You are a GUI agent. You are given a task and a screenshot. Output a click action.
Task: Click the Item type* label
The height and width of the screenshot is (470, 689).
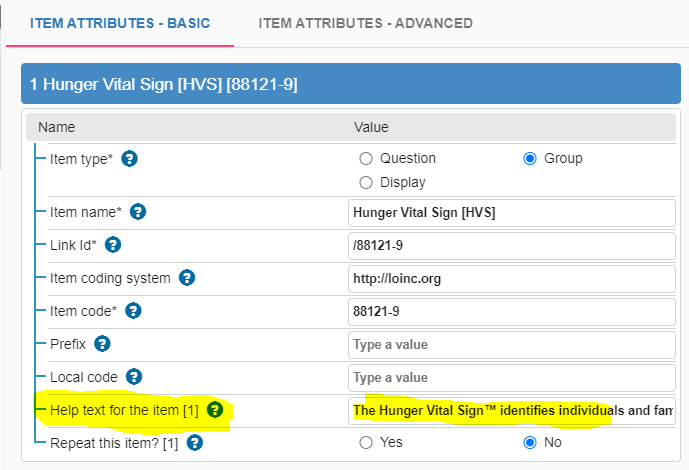pyautogui.click(x=81, y=159)
